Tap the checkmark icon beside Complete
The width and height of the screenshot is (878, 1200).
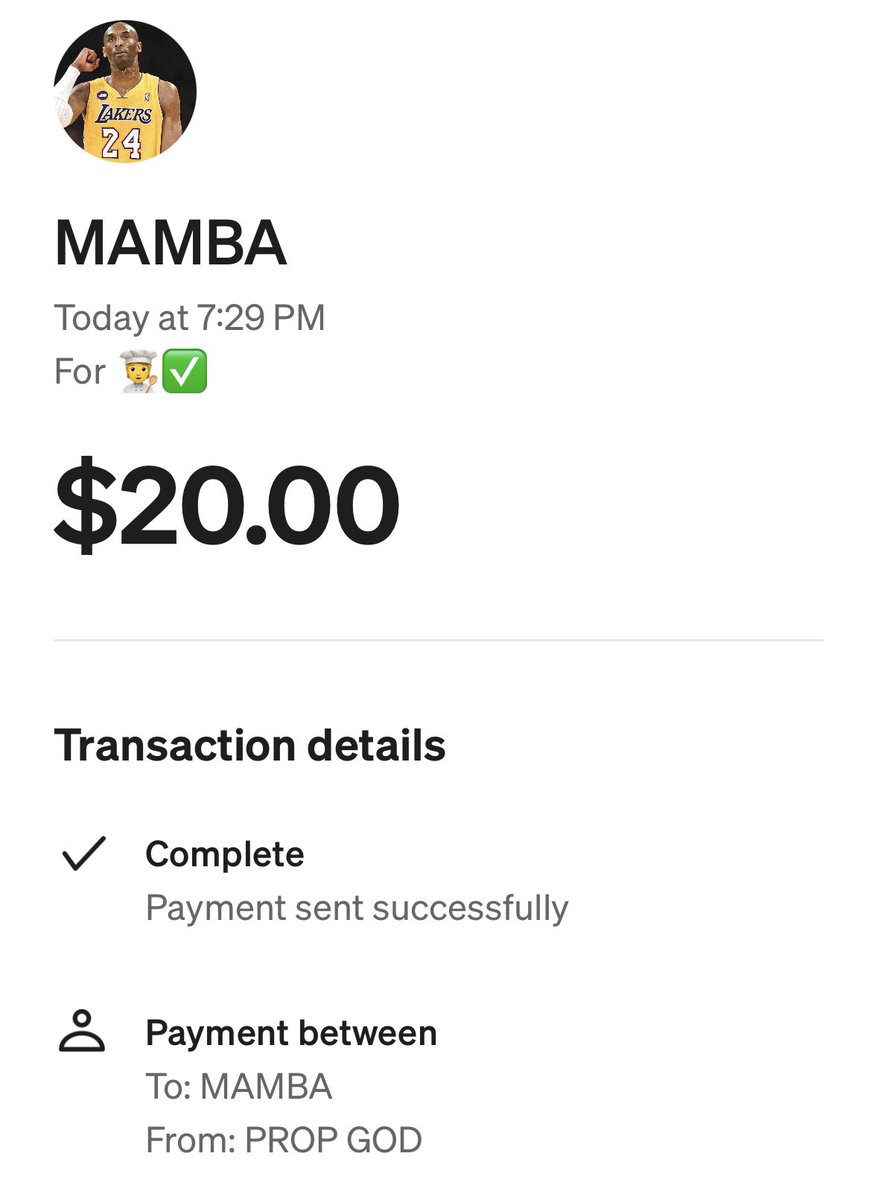point(84,856)
